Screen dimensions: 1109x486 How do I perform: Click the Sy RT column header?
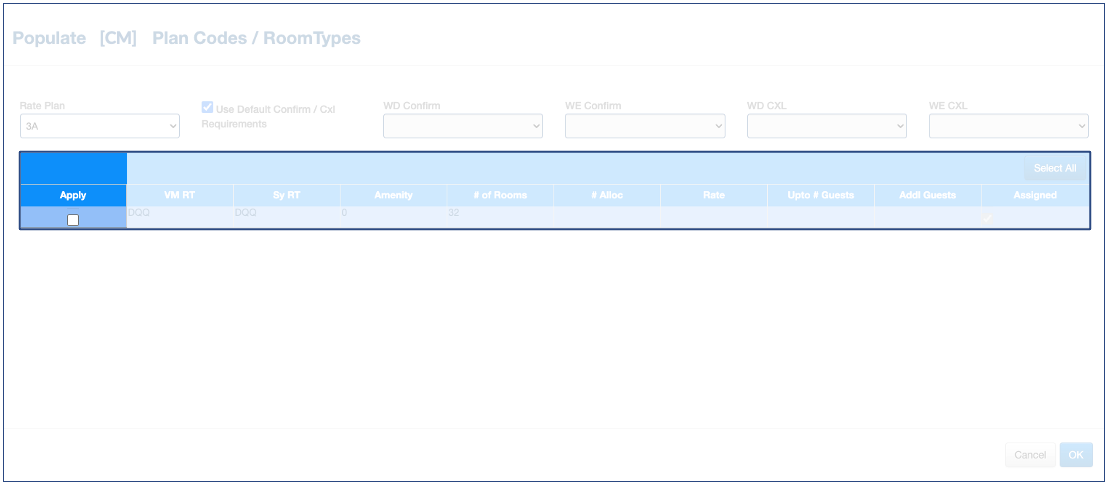pyautogui.click(x=286, y=195)
